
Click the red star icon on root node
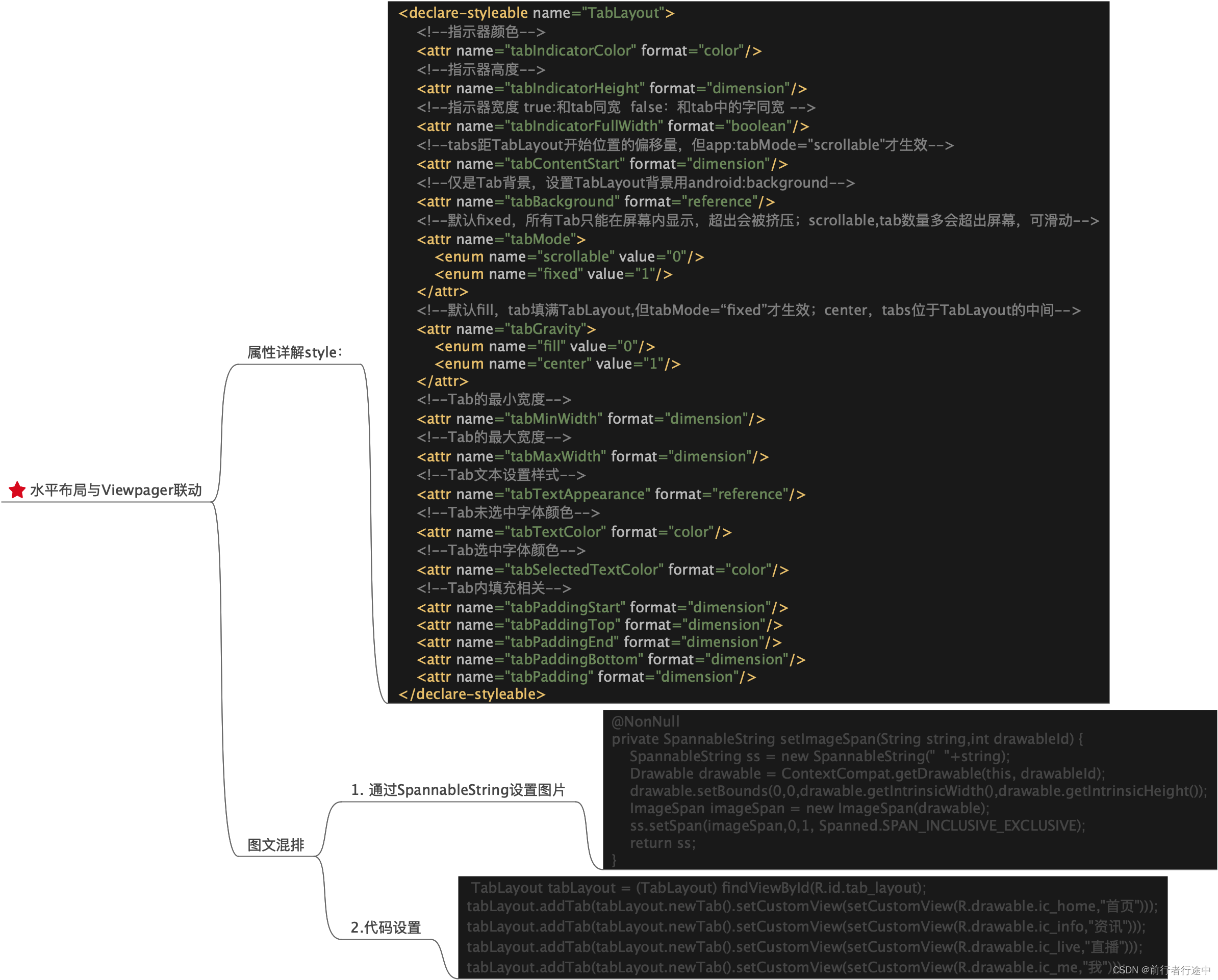17,489
